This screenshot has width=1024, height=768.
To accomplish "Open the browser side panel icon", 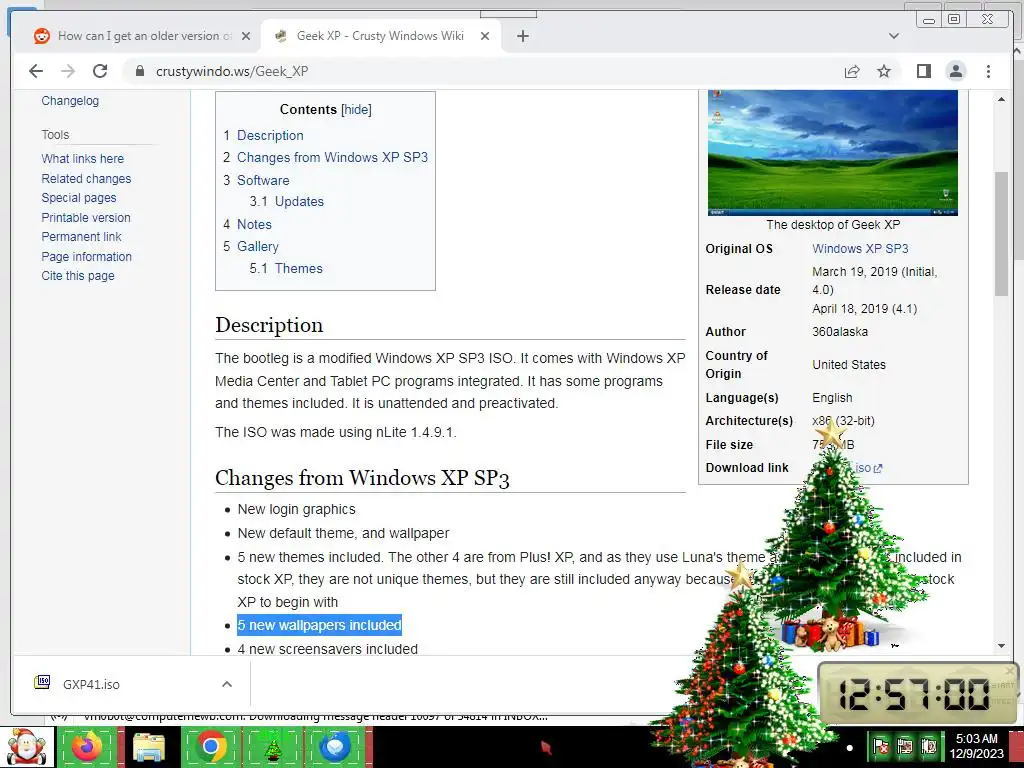I will click(x=923, y=71).
